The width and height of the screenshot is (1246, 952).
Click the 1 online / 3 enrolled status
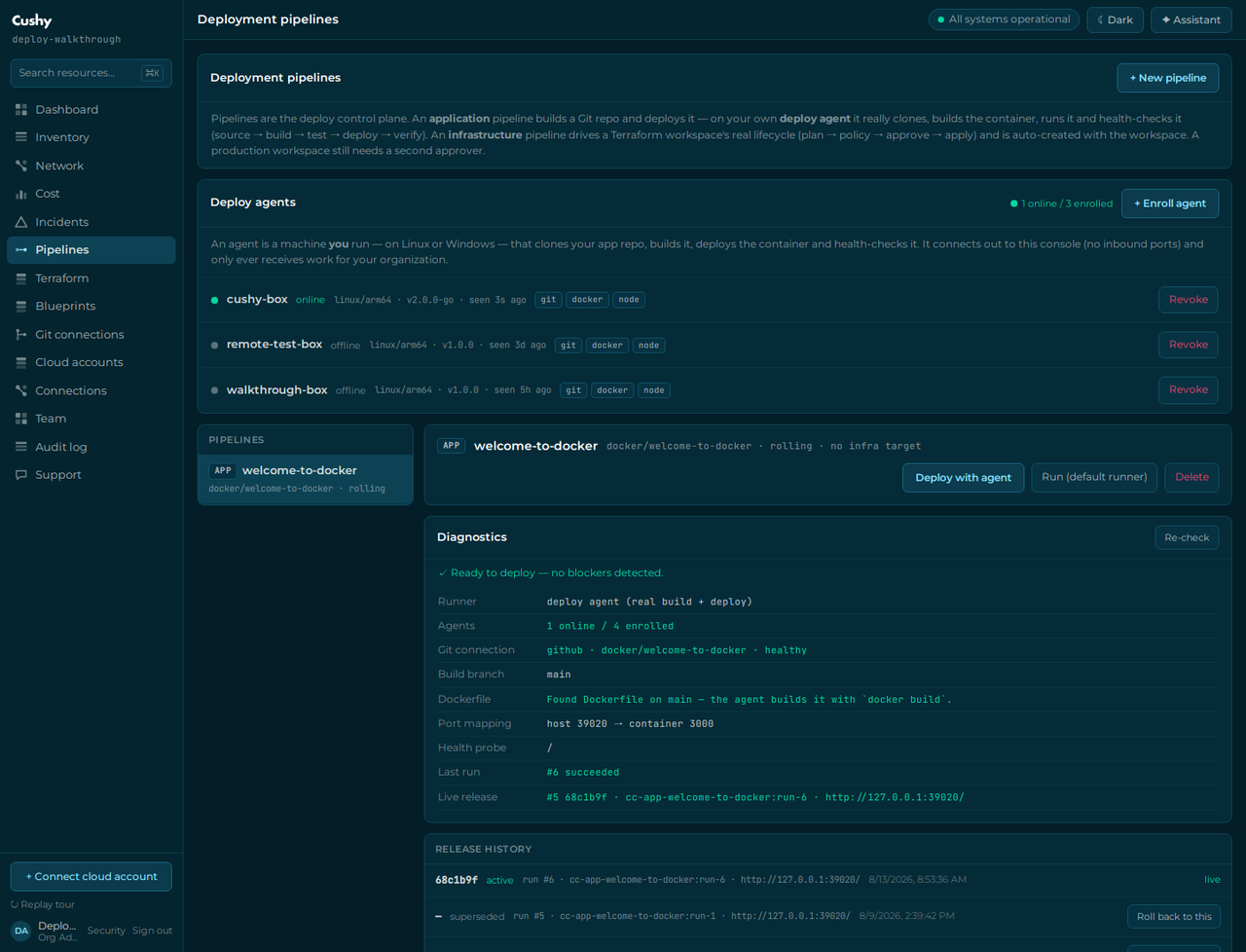pyautogui.click(x=1062, y=203)
